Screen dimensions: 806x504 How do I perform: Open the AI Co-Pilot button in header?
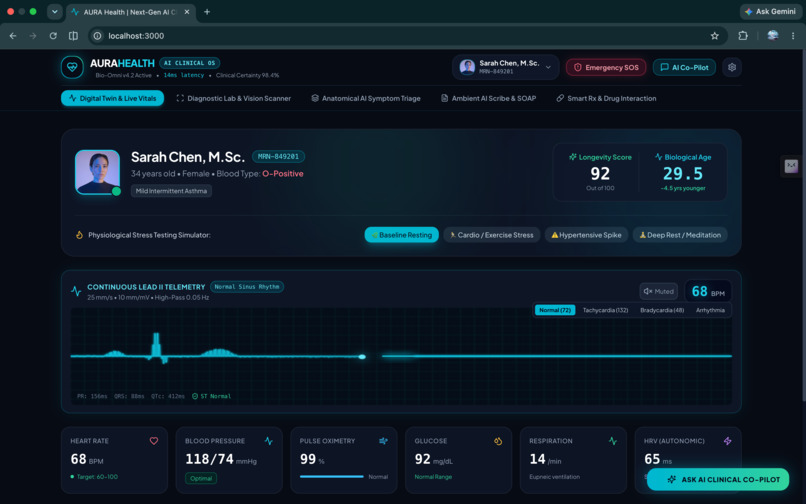point(684,67)
